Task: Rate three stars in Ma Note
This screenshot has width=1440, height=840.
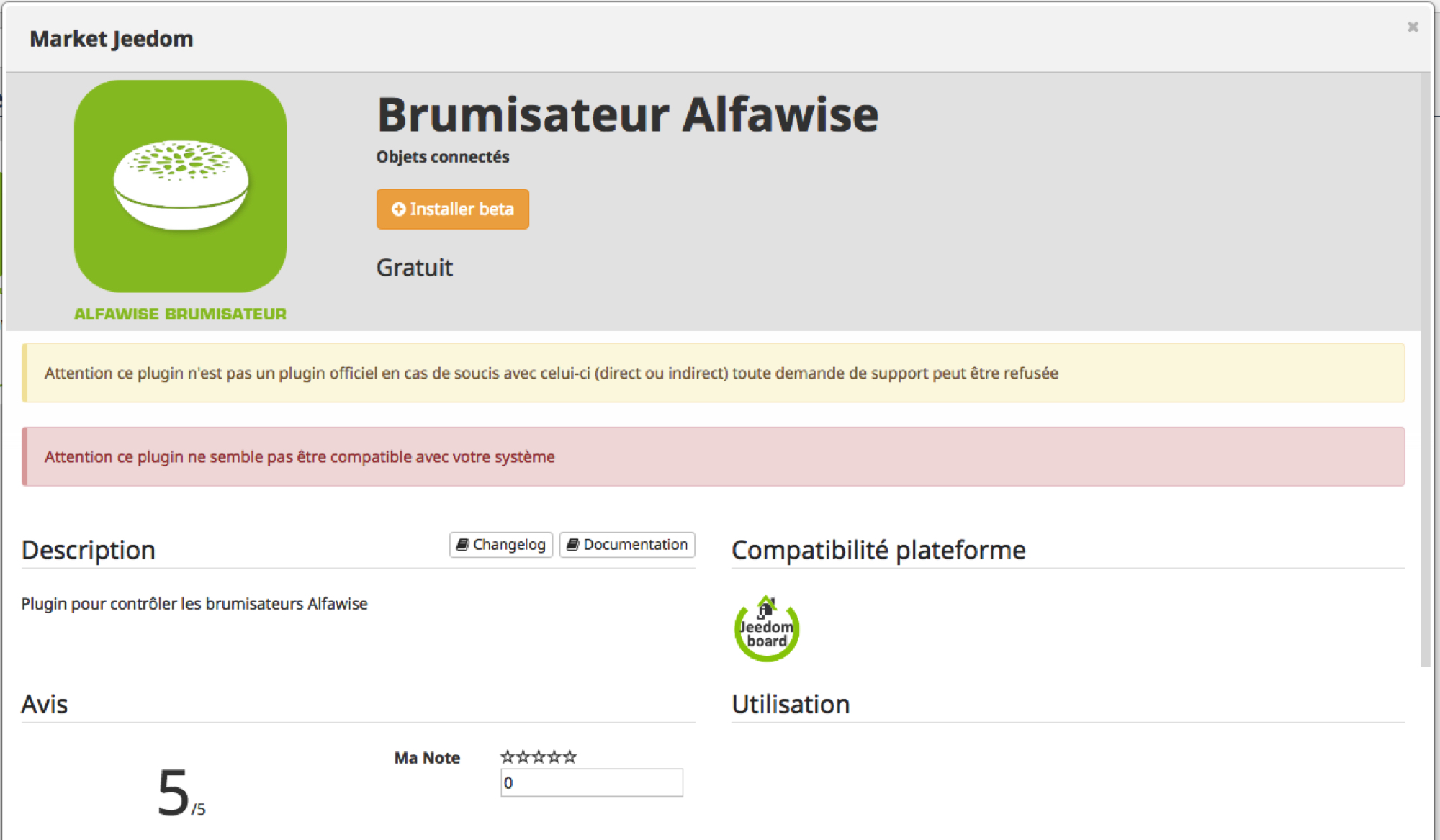Action: click(539, 757)
